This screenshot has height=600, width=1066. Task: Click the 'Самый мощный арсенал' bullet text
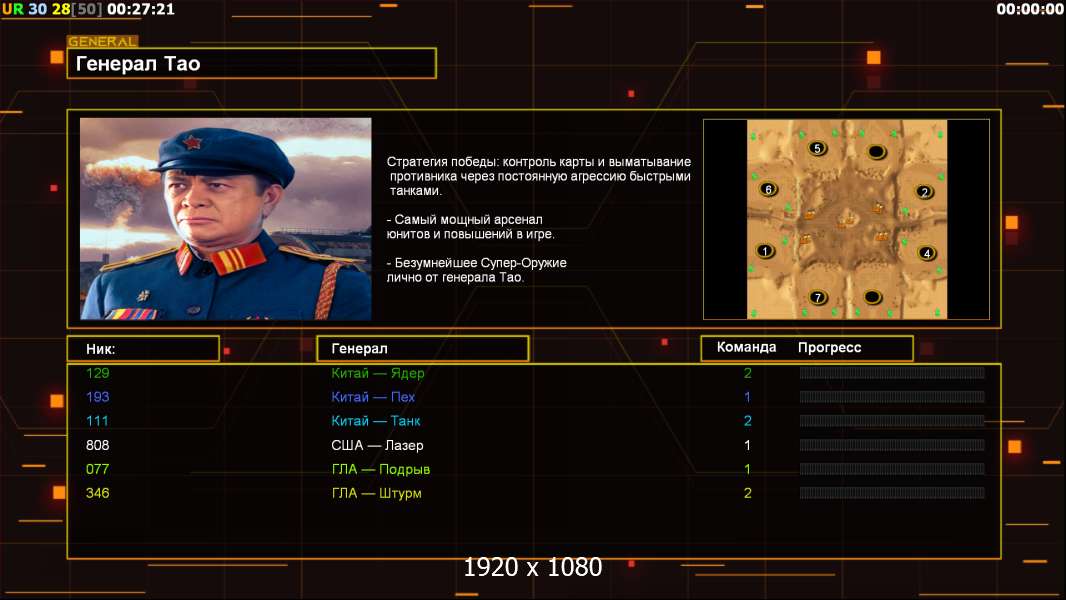click(x=470, y=227)
